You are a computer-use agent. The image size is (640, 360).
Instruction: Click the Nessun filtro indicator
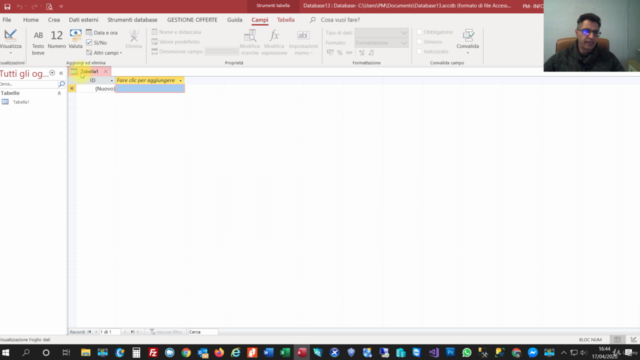click(166, 332)
